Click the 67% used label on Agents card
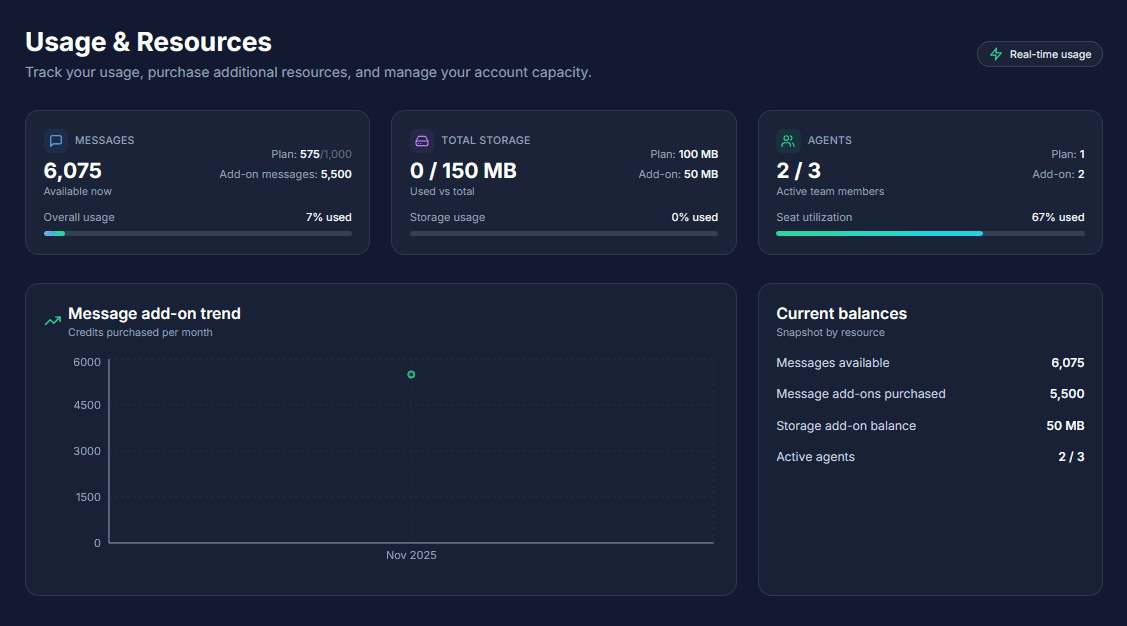 tap(1058, 217)
